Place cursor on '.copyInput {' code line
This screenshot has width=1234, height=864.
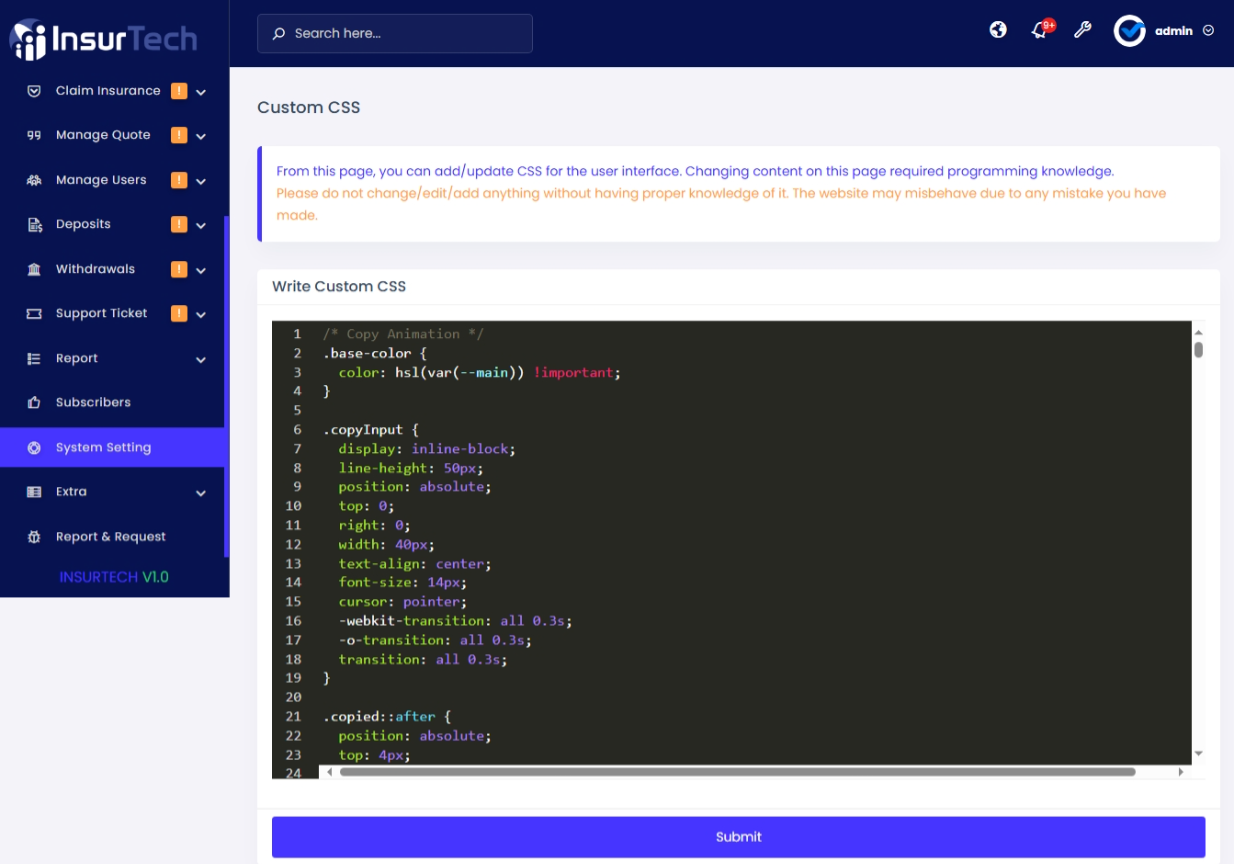coord(370,430)
